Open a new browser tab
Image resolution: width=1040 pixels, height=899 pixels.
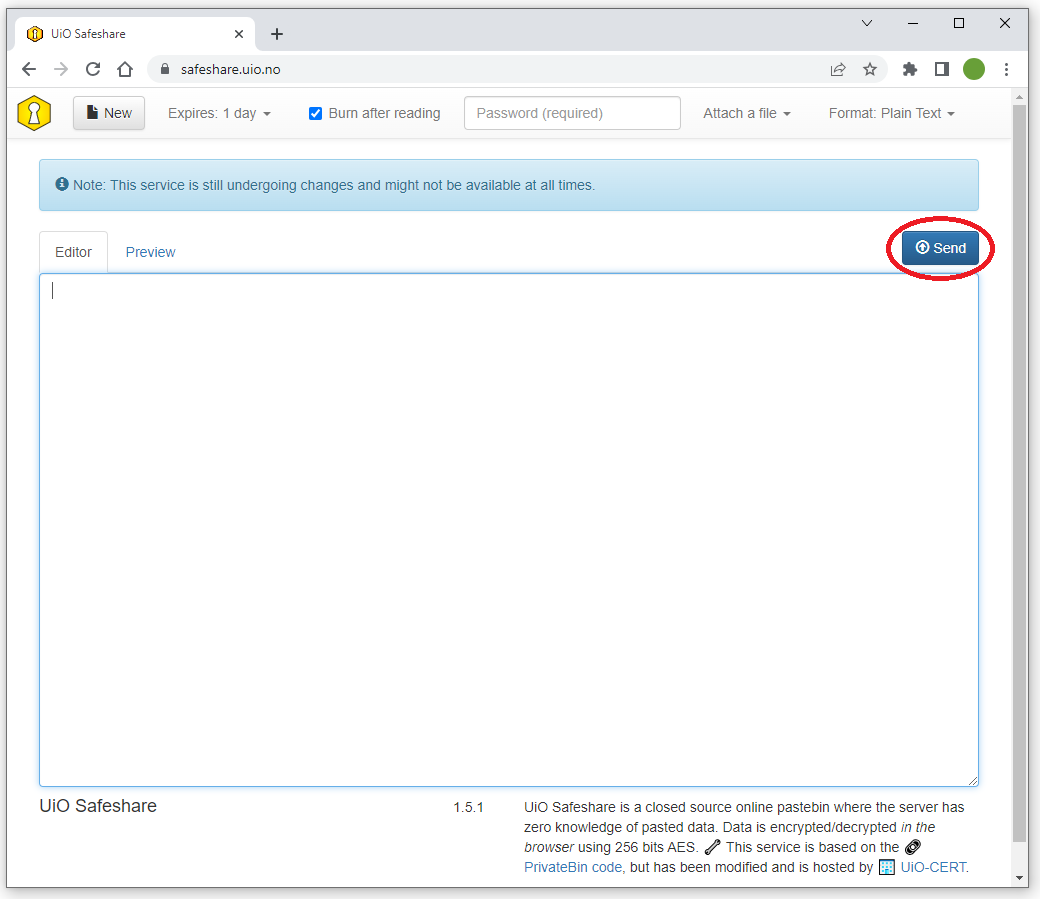pyautogui.click(x=277, y=34)
